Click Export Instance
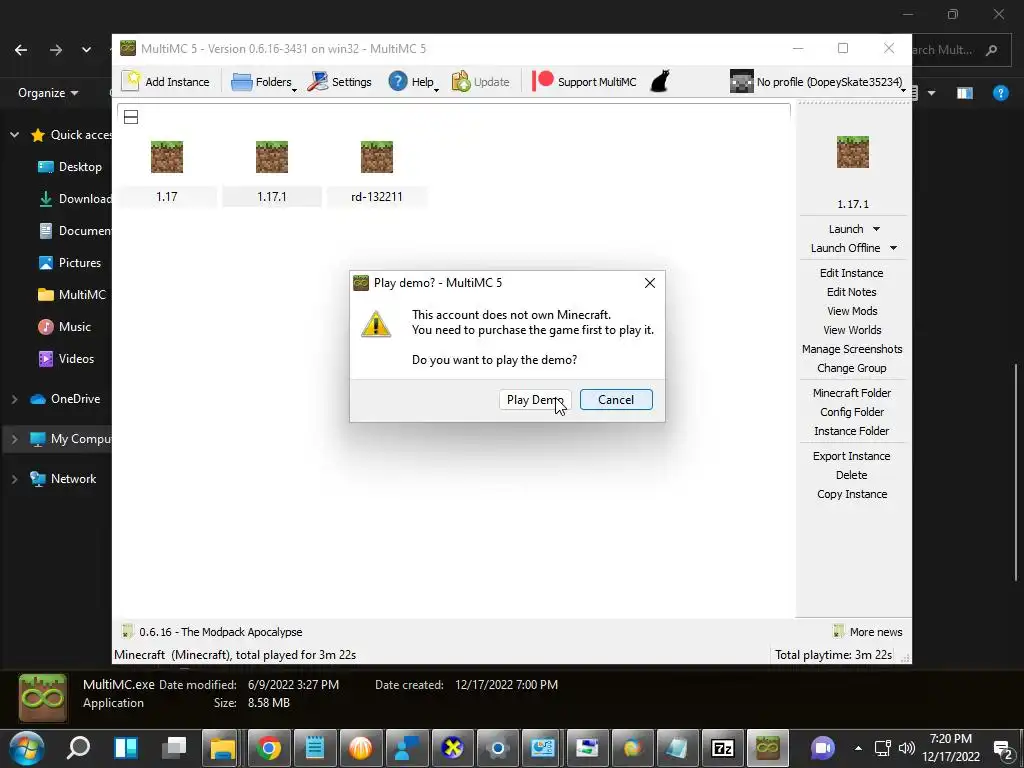The width and height of the screenshot is (1024, 768). point(852,456)
